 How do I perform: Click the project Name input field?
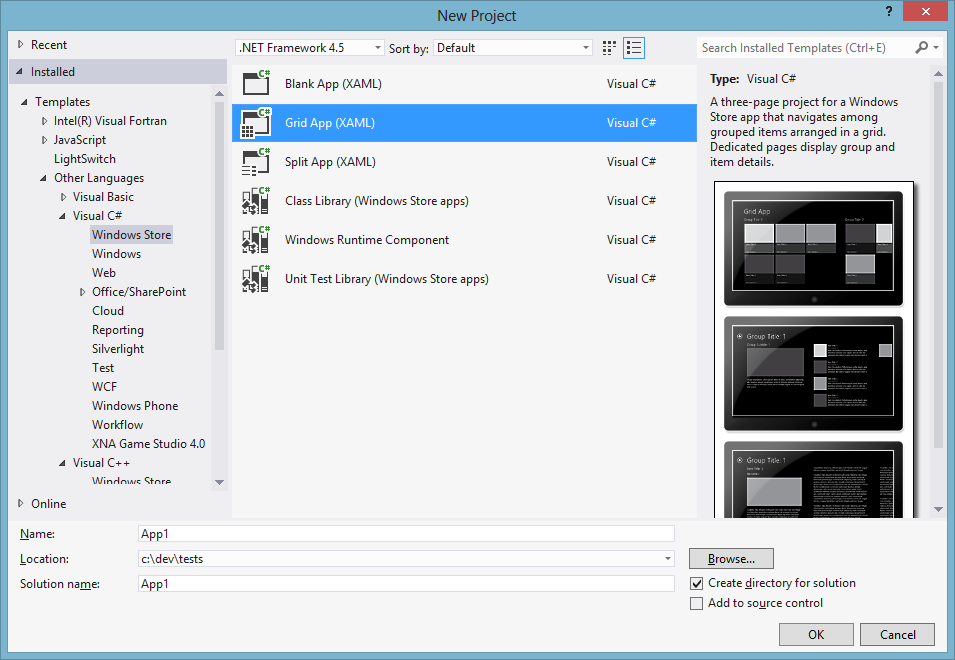pos(406,534)
